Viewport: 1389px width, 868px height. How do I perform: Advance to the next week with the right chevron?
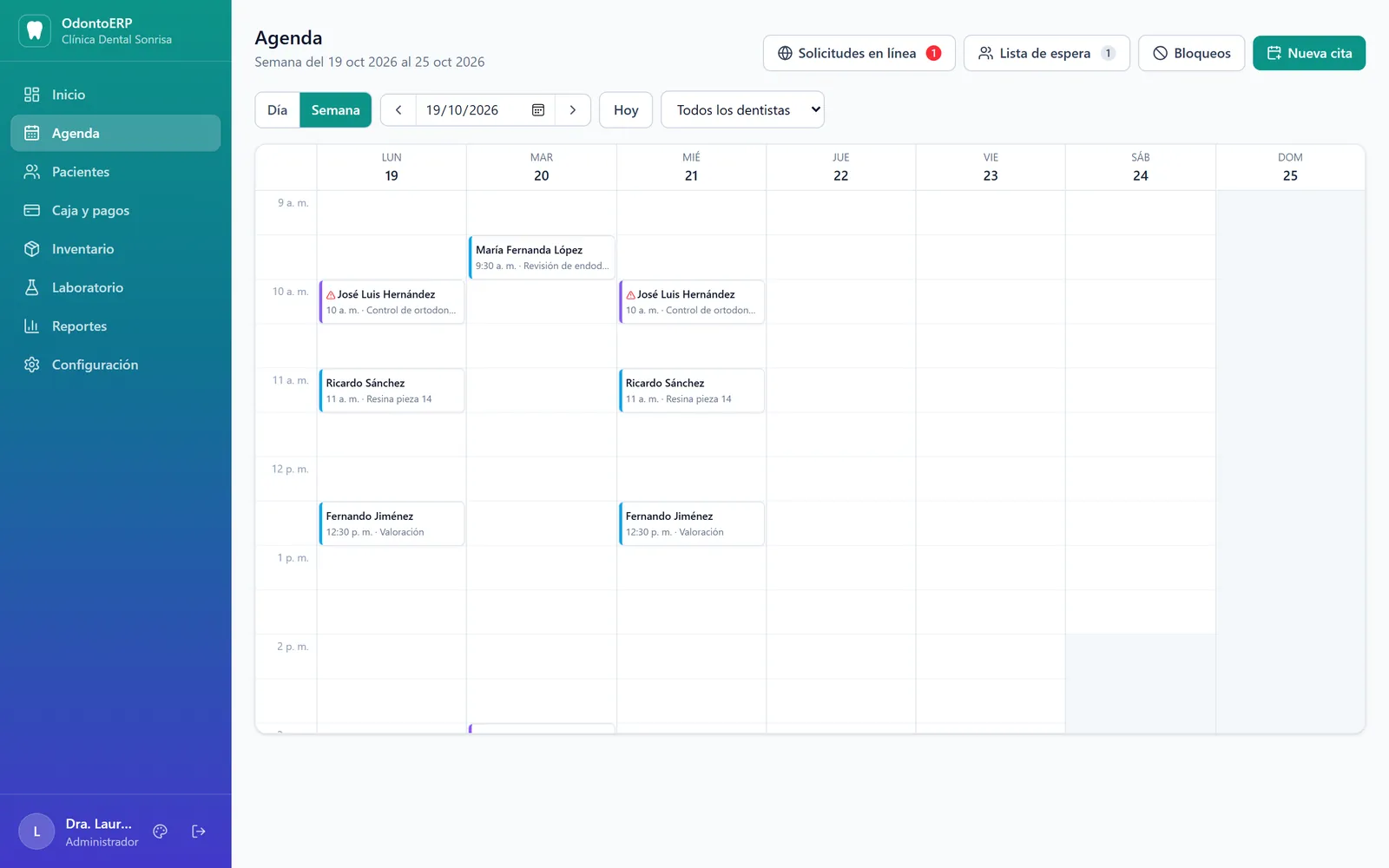[573, 110]
